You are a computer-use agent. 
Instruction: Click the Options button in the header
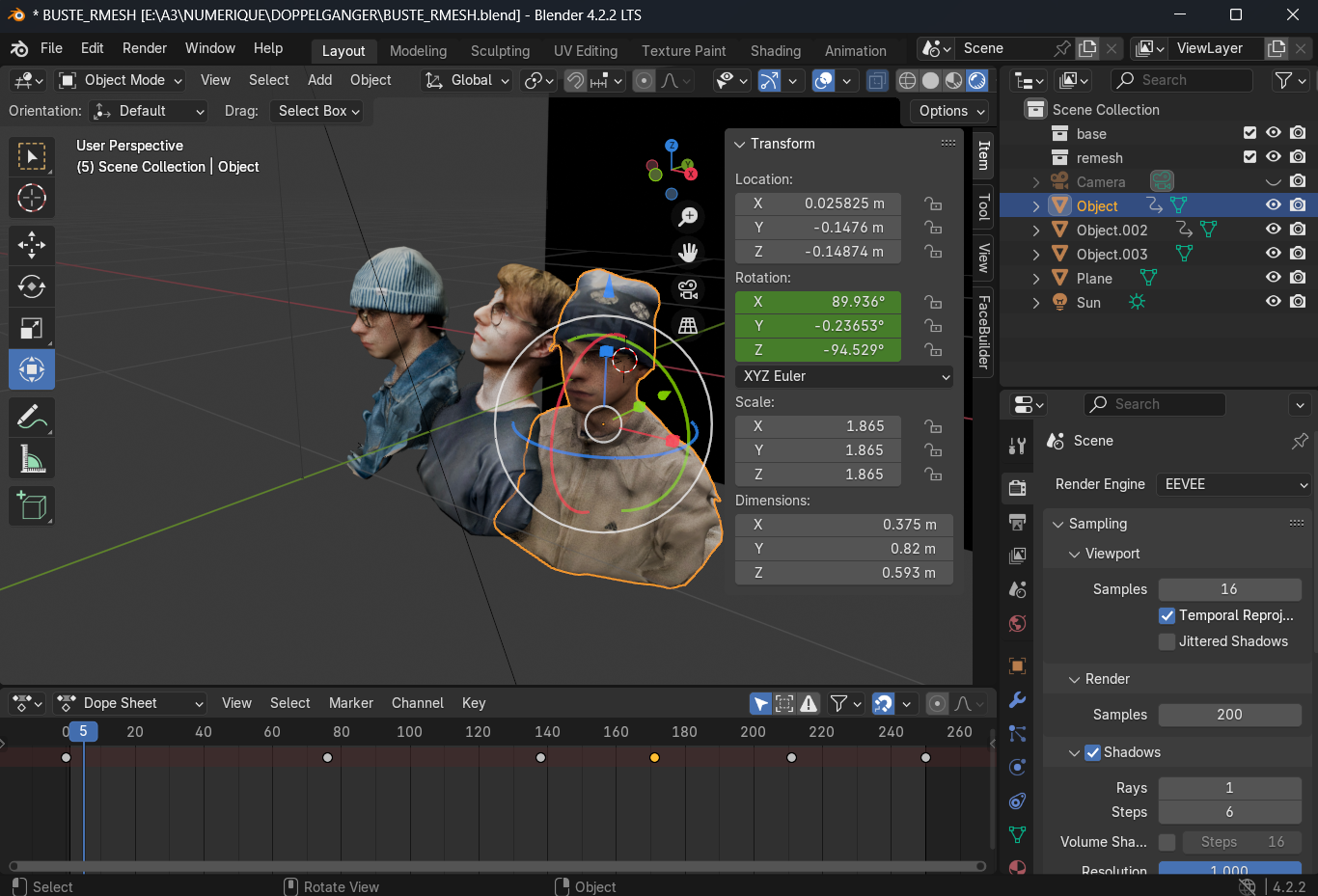(947, 111)
